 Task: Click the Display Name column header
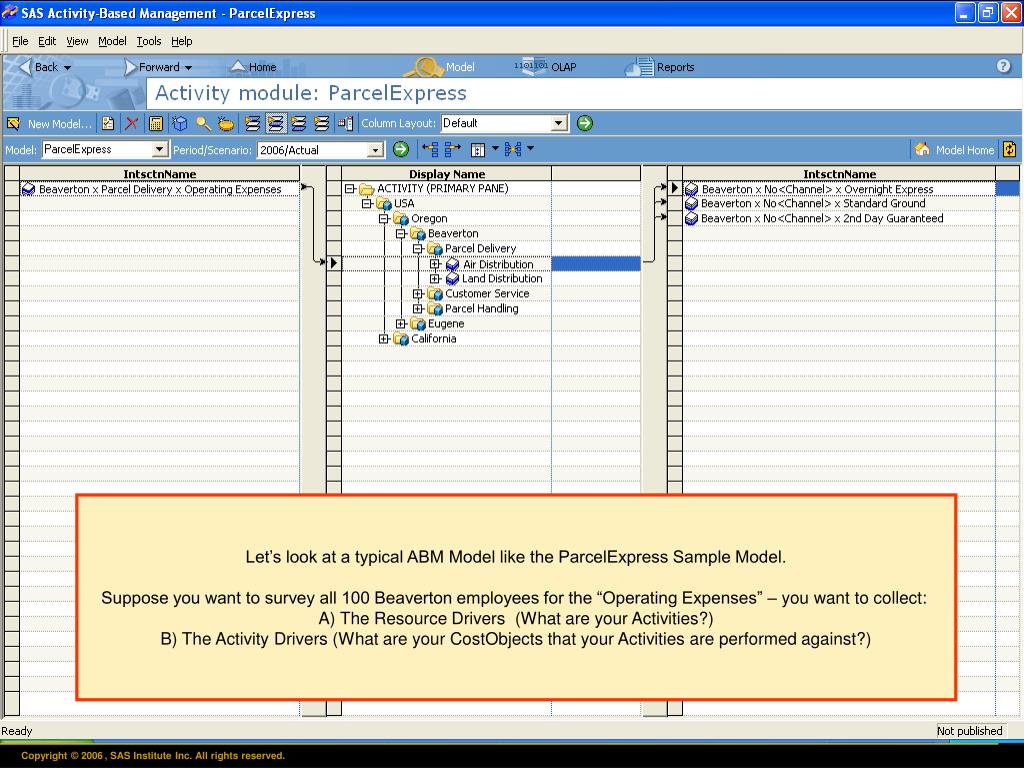pos(447,174)
